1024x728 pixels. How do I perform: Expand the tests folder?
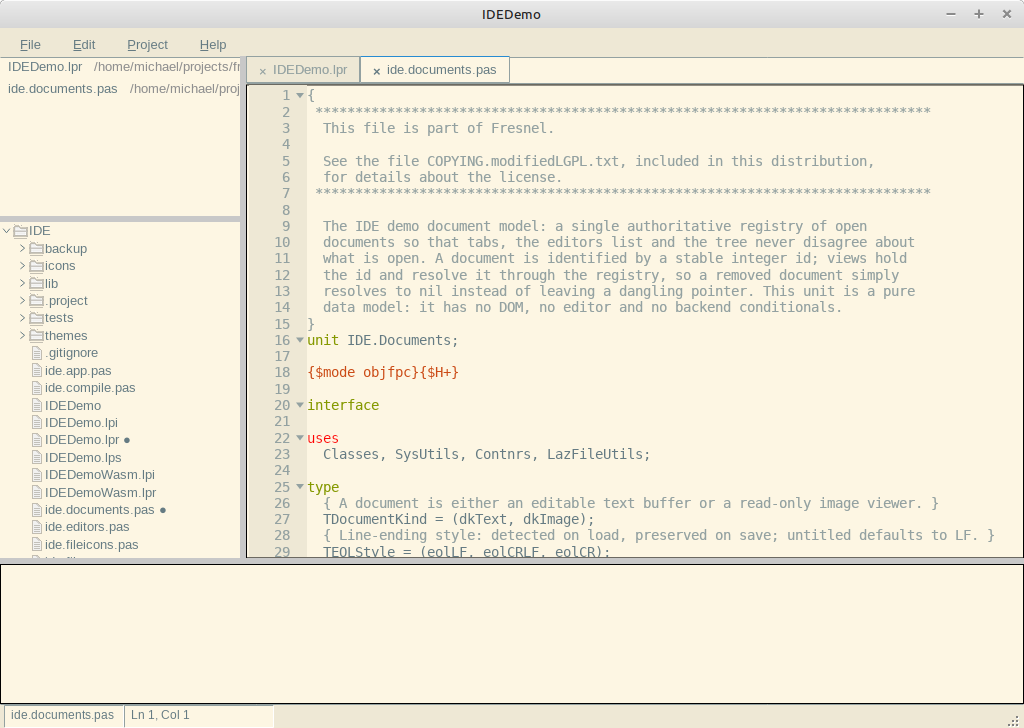coord(22,318)
